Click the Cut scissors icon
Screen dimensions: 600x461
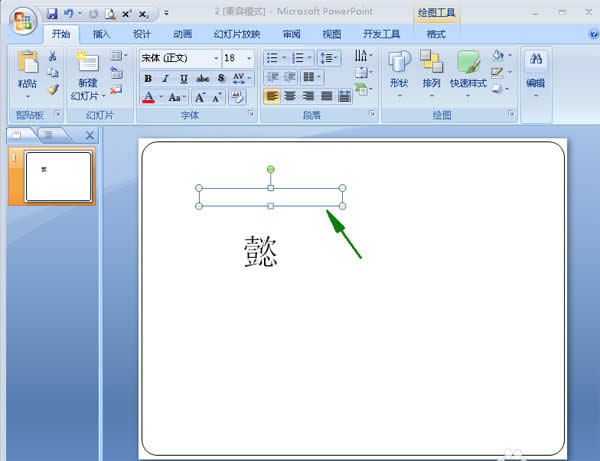tap(52, 56)
